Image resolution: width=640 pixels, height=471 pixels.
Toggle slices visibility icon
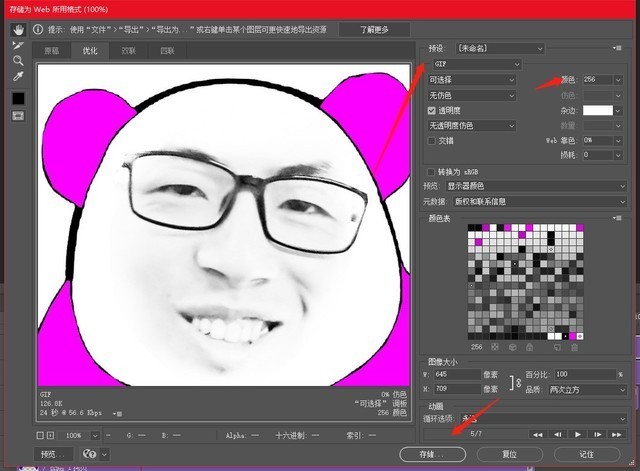[18, 116]
